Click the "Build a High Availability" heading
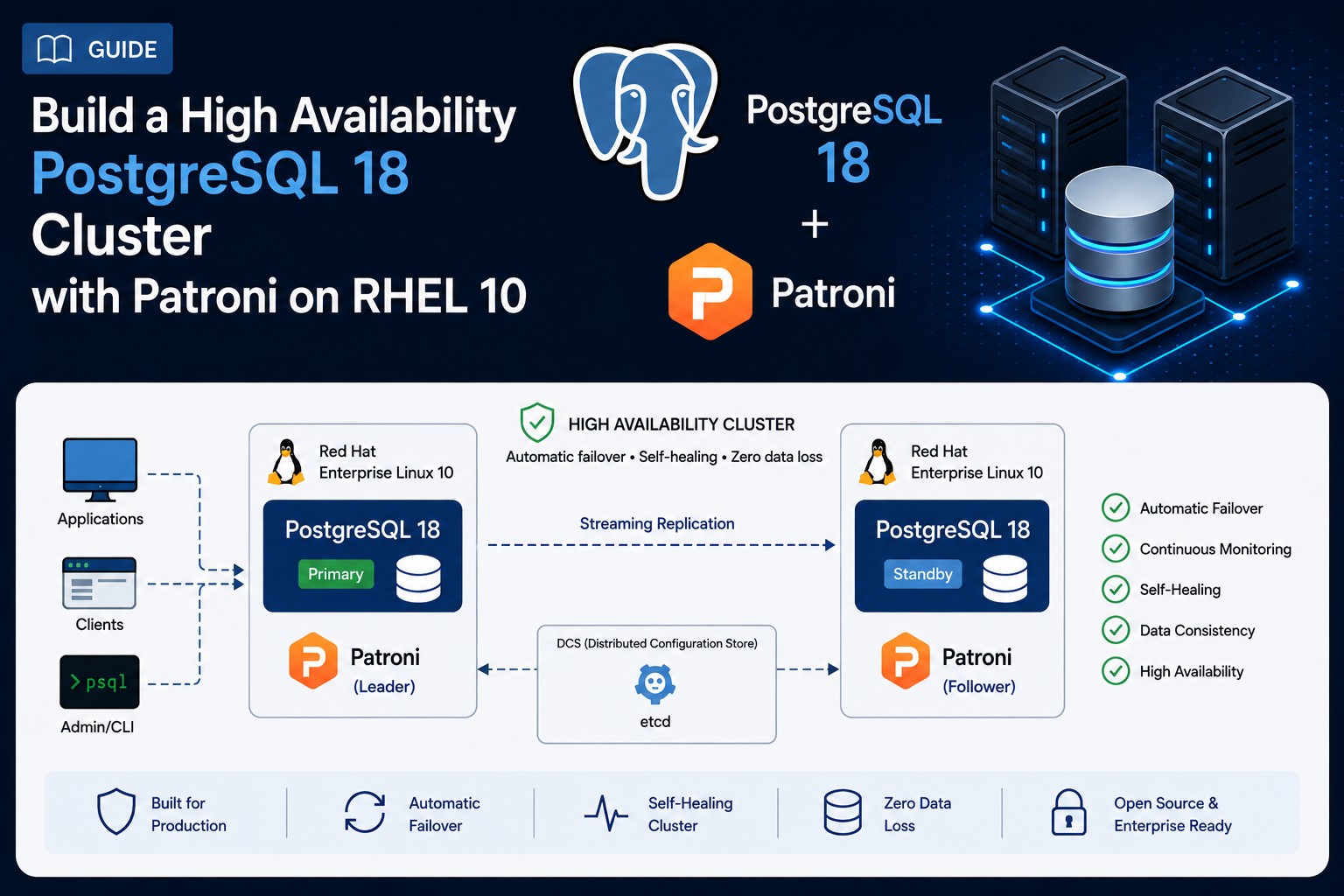This screenshot has width=1344, height=896. (x=274, y=116)
